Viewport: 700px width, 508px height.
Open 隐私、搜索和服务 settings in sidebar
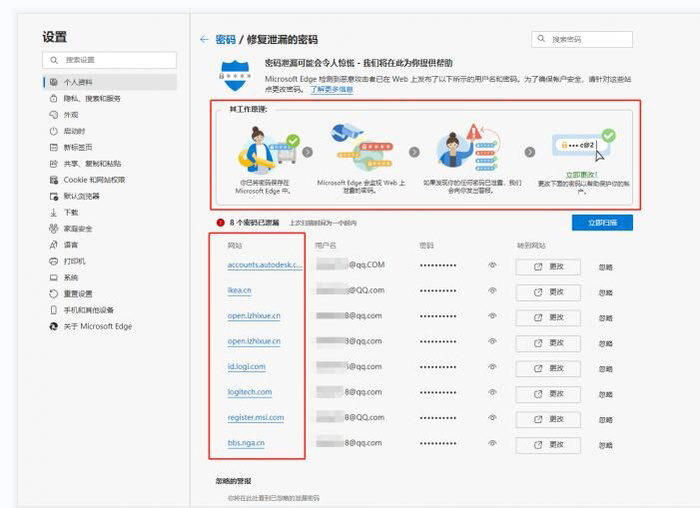click(x=92, y=99)
